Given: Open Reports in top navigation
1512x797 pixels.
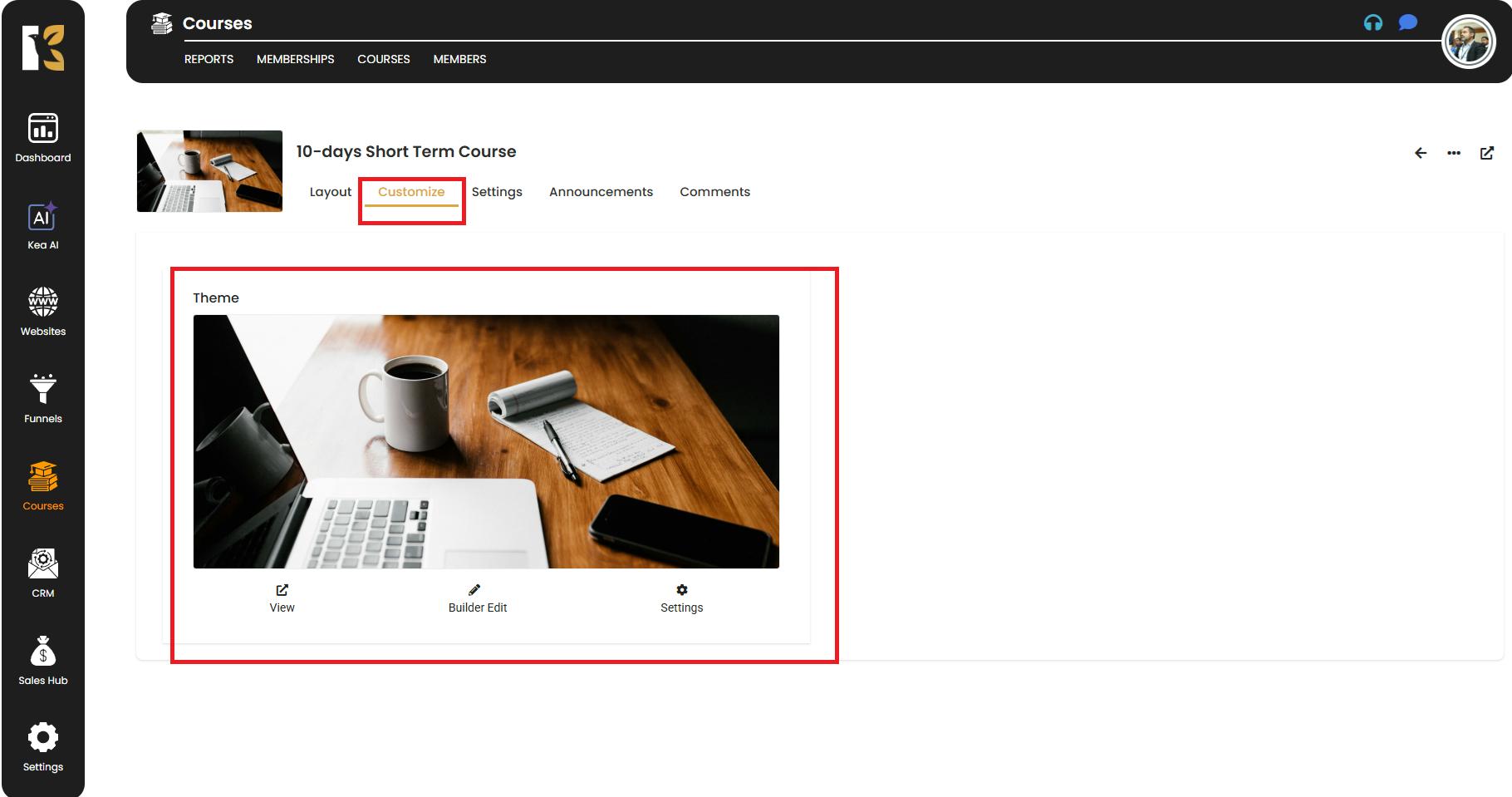Looking at the screenshot, I should coord(209,59).
